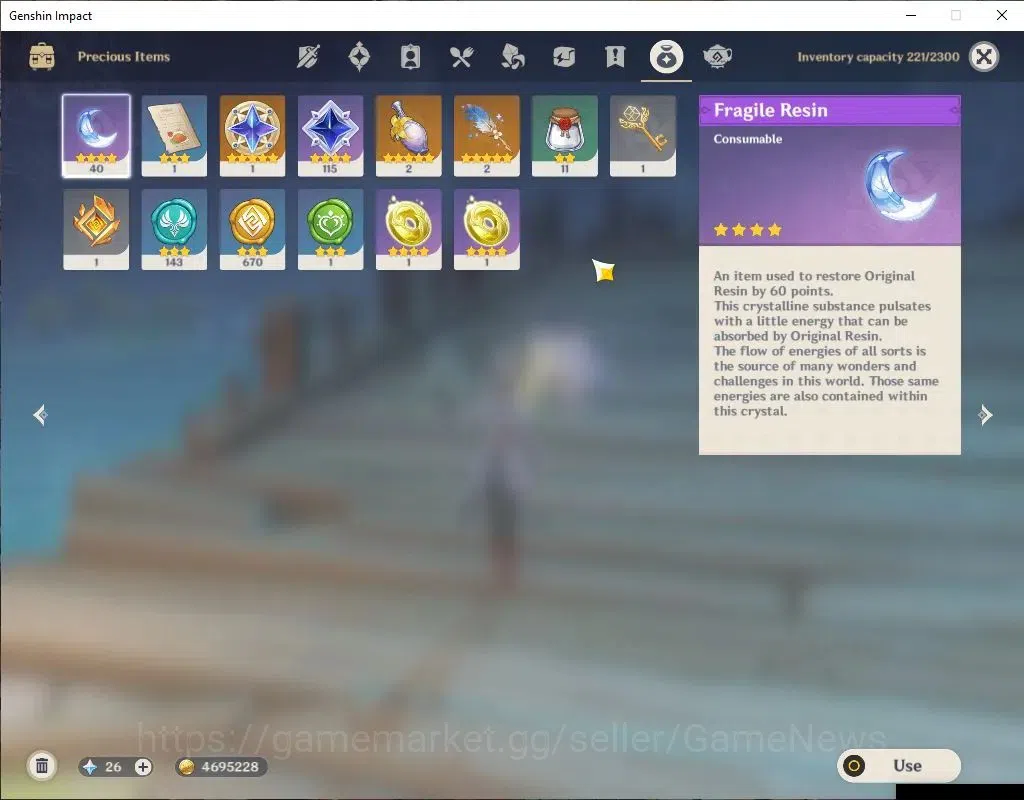Click the Inventory capacity 221/2300 label
1024x800 pixels.
tap(878, 57)
